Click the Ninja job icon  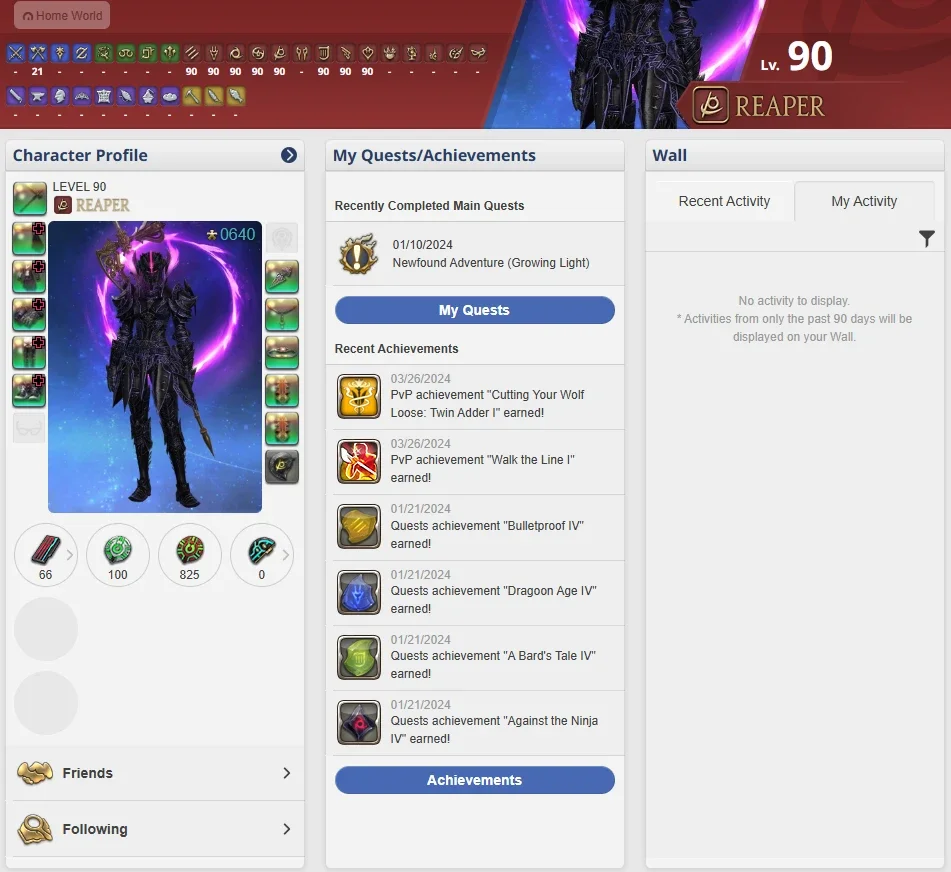235,53
